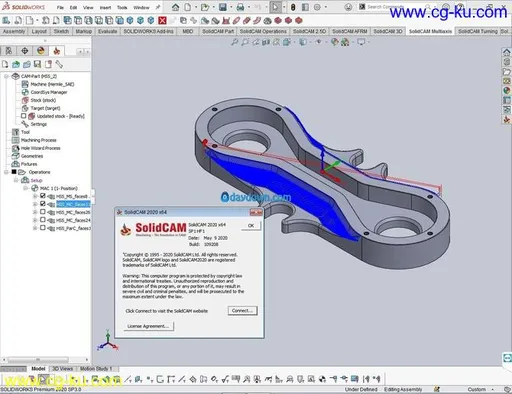
Task: Collapse the CAM-Part (HSS_2) tree node
Action: (6, 76)
